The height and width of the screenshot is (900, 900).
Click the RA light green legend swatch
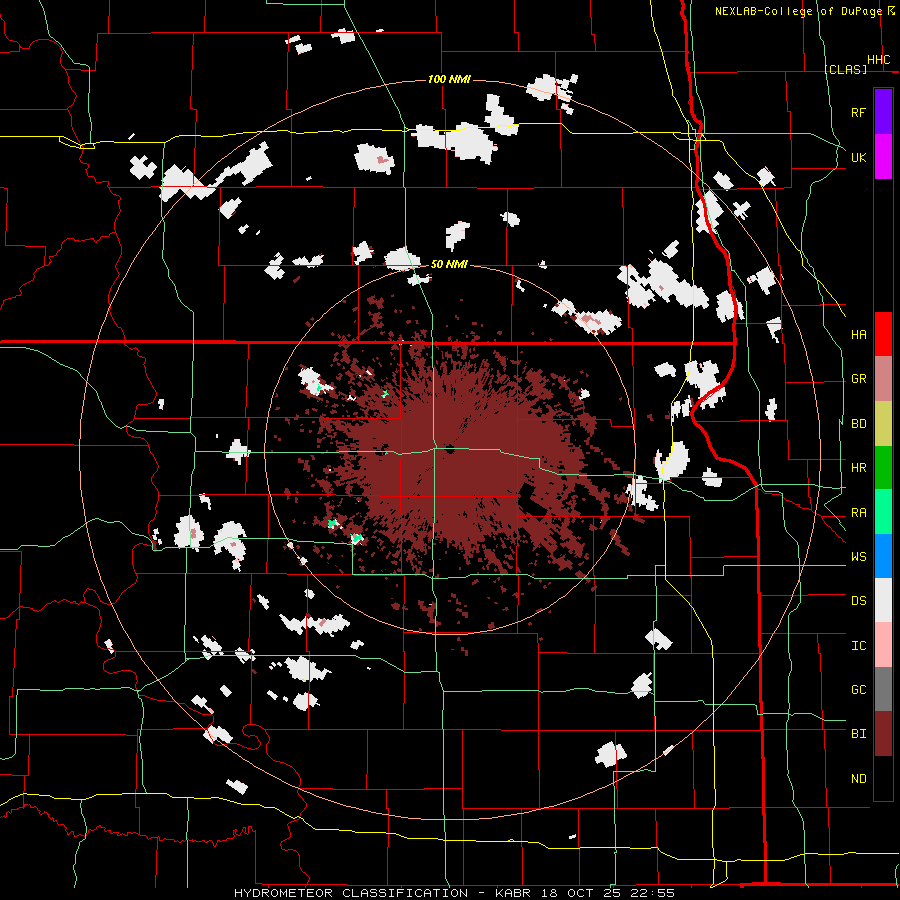tap(883, 511)
